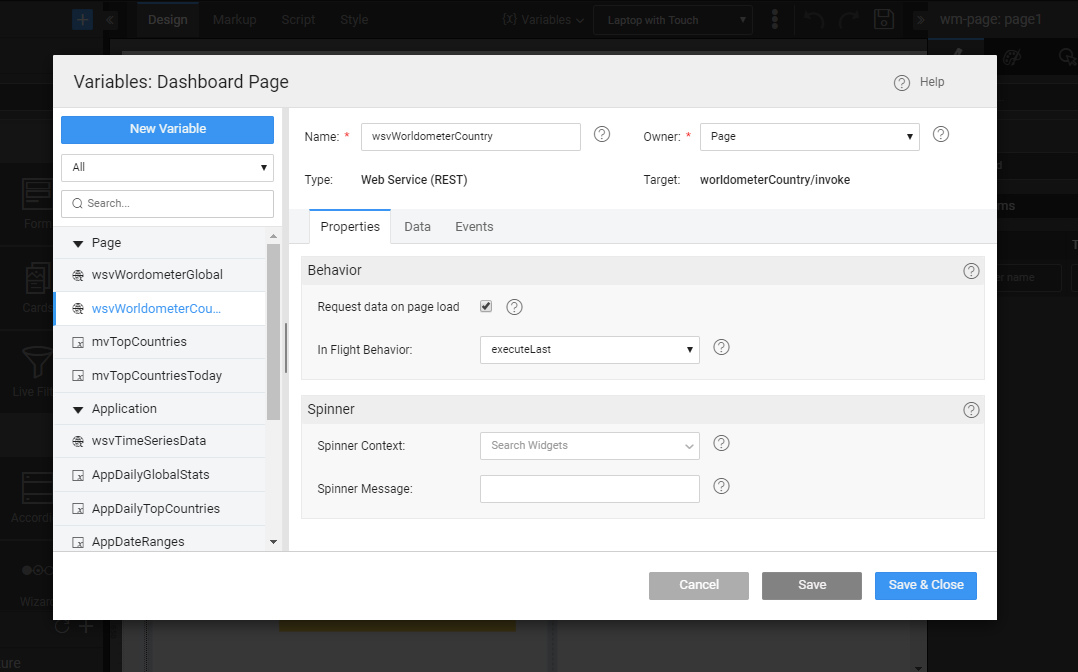This screenshot has height=672, width=1078.
Task: Switch to the Data tab
Action: click(x=417, y=227)
